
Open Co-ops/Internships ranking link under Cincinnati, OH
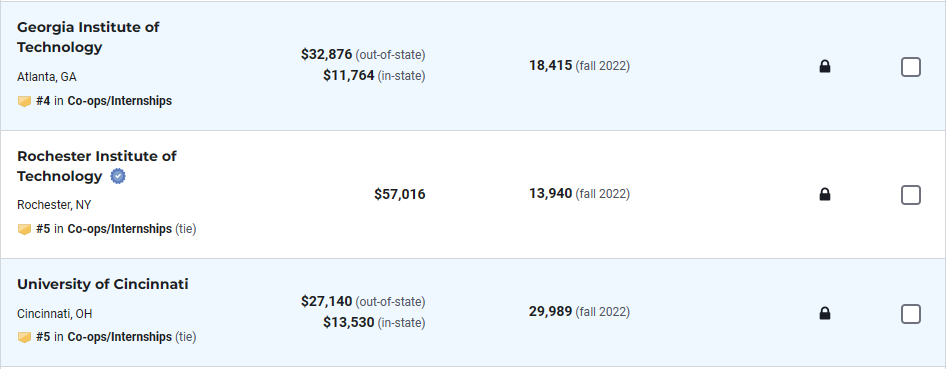(x=119, y=337)
